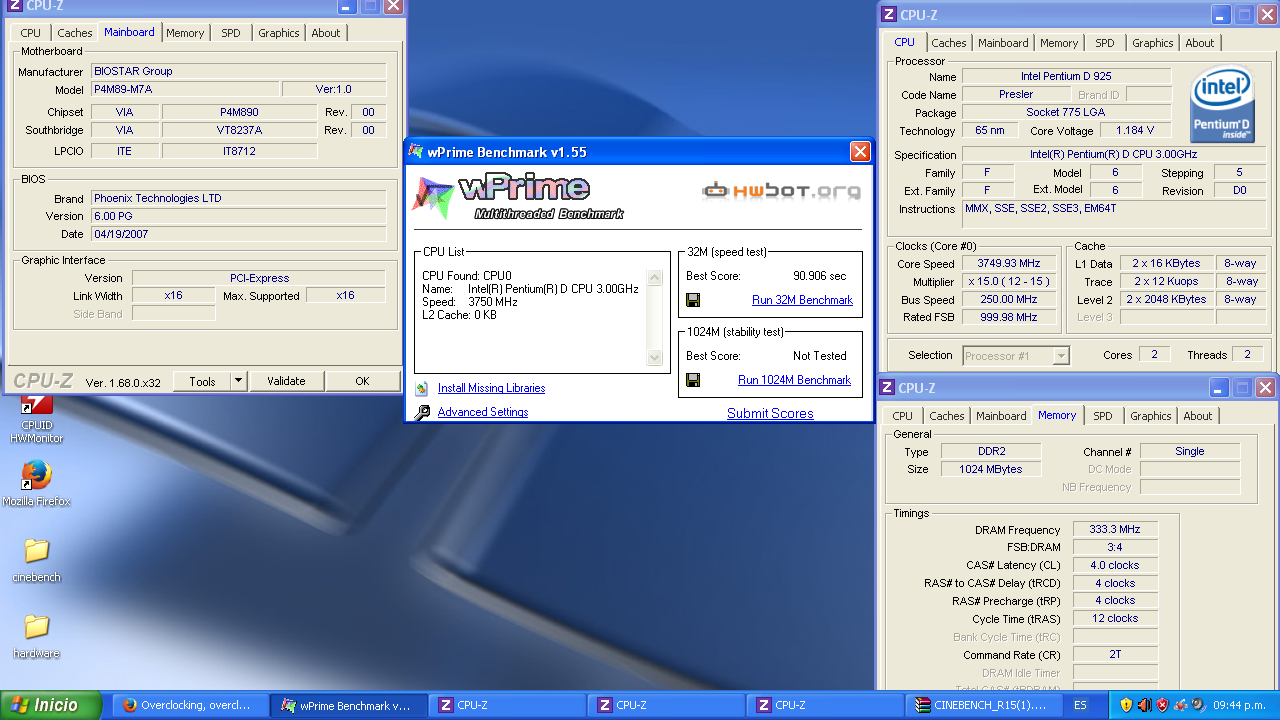Click the security shield tray icon

pos(1125,705)
